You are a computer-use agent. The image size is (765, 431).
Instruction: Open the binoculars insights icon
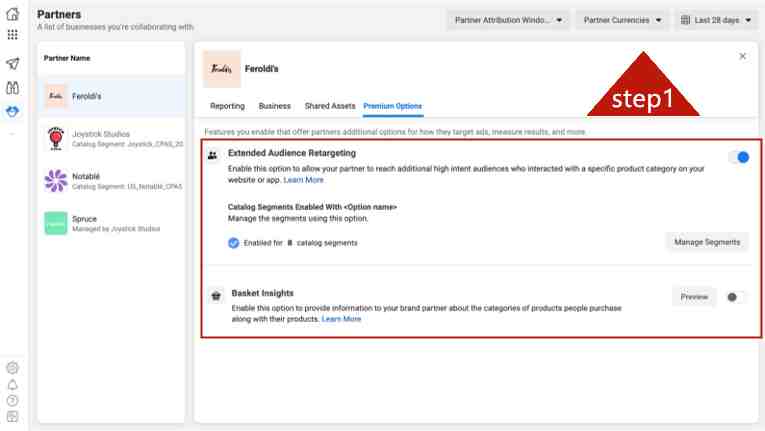13,88
